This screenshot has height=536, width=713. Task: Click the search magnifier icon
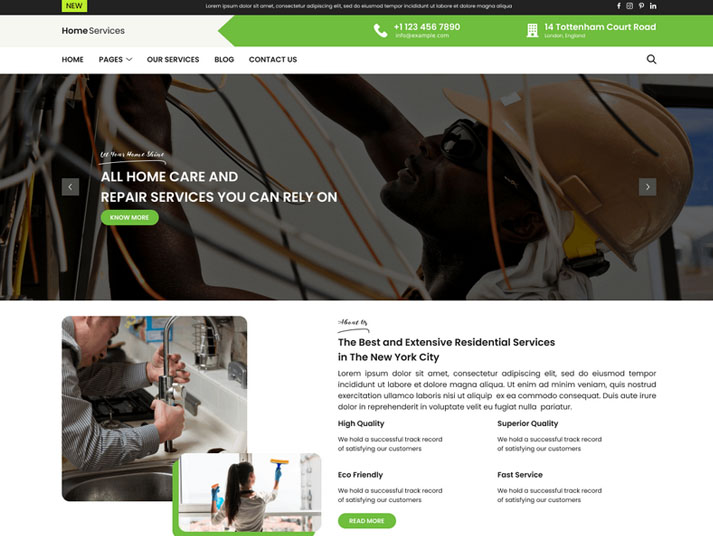tap(651, 59)
